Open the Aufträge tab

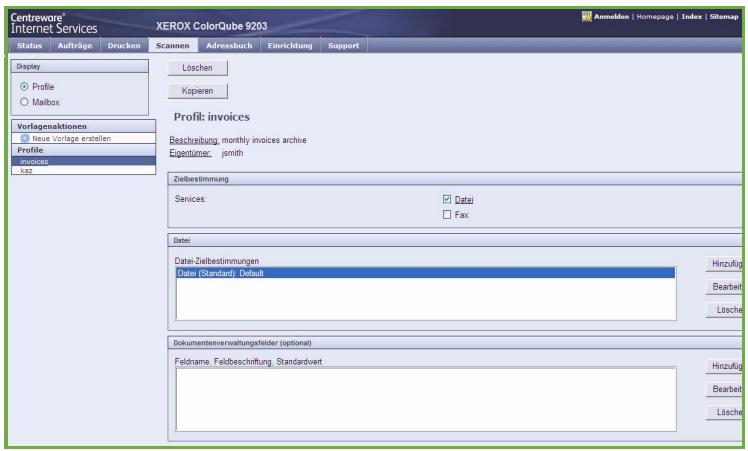click(75, 45)
